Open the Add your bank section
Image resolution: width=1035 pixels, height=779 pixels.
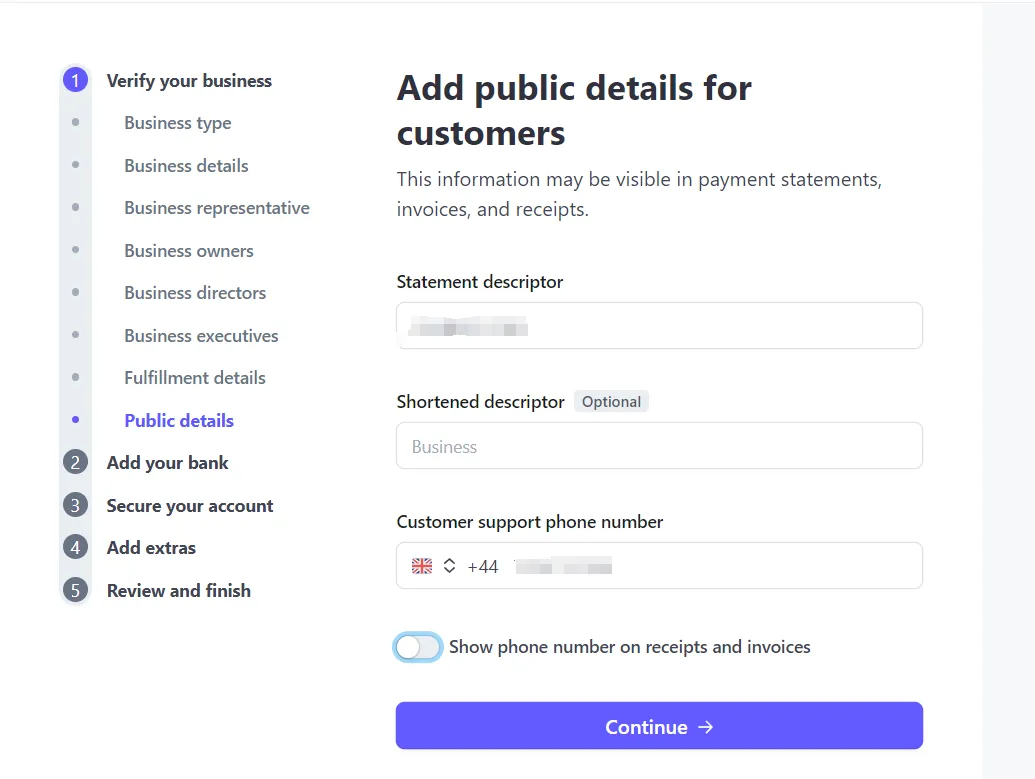(x=168, y=463)
